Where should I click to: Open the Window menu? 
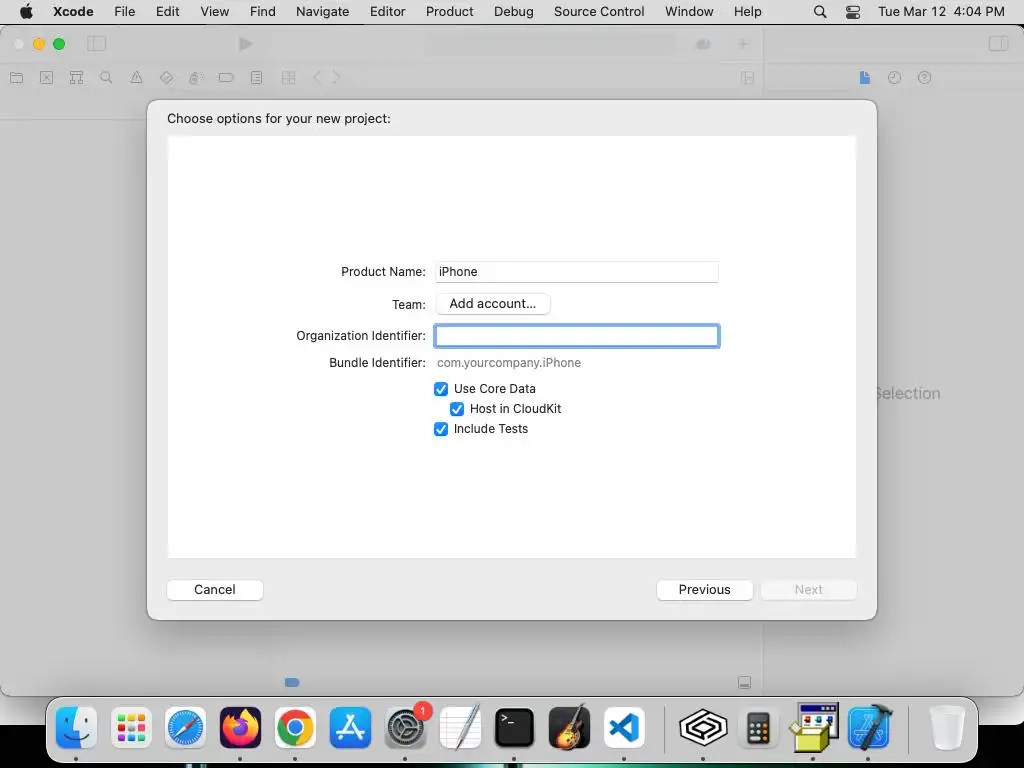click(x=689, y=12)
